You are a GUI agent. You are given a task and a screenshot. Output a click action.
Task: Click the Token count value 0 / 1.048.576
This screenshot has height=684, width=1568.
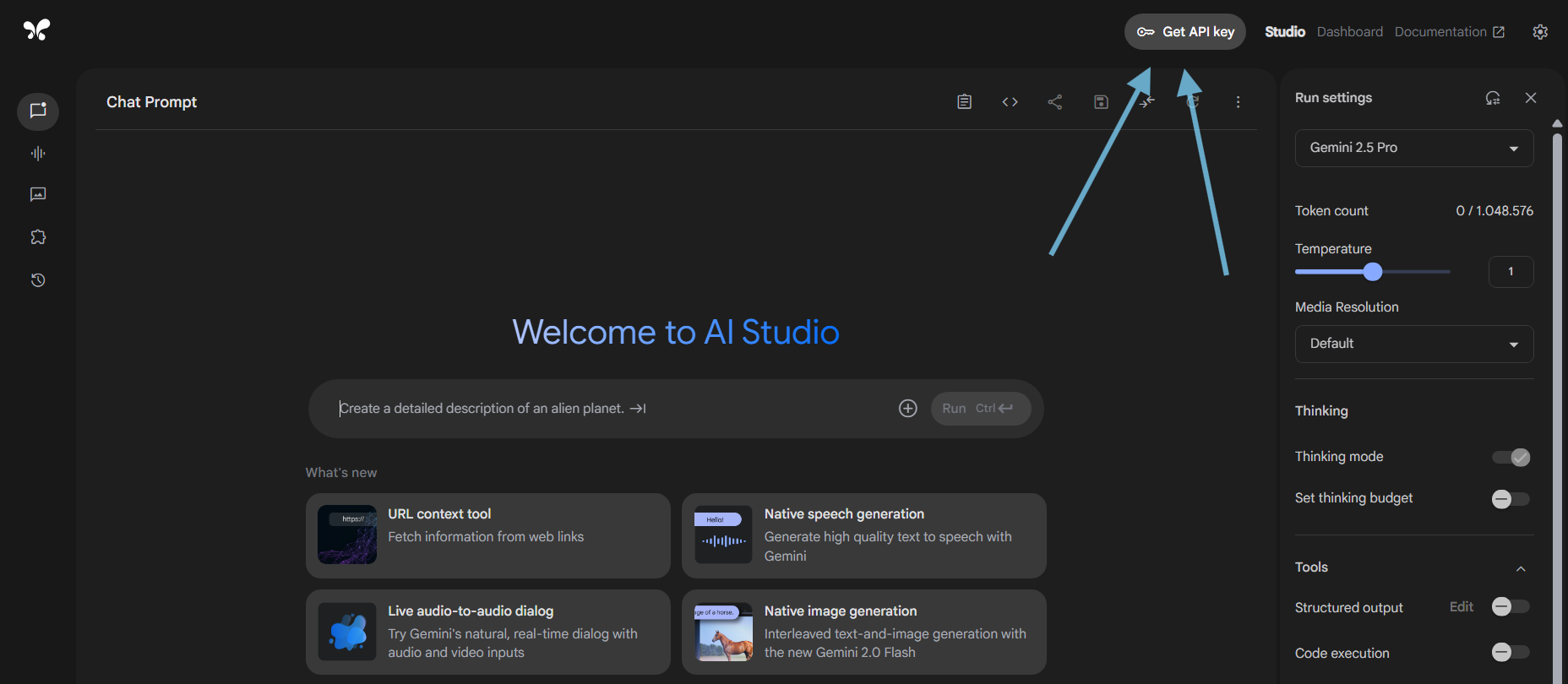1494,211
